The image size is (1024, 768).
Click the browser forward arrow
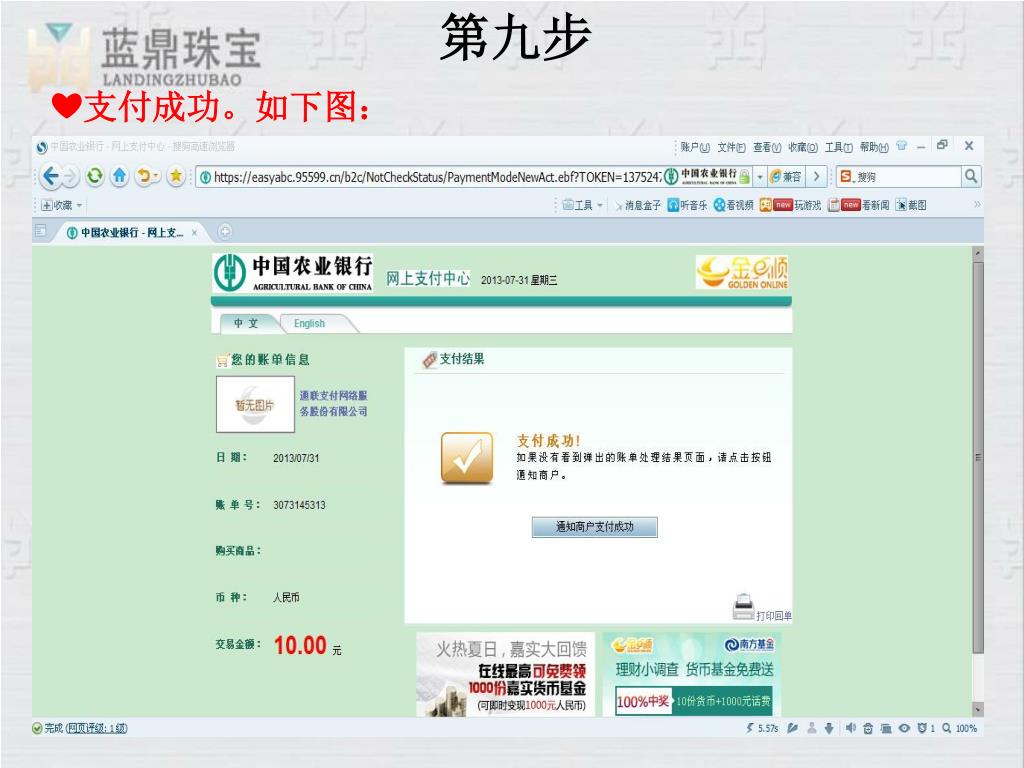pyautogui.click(x=71, y=176)
